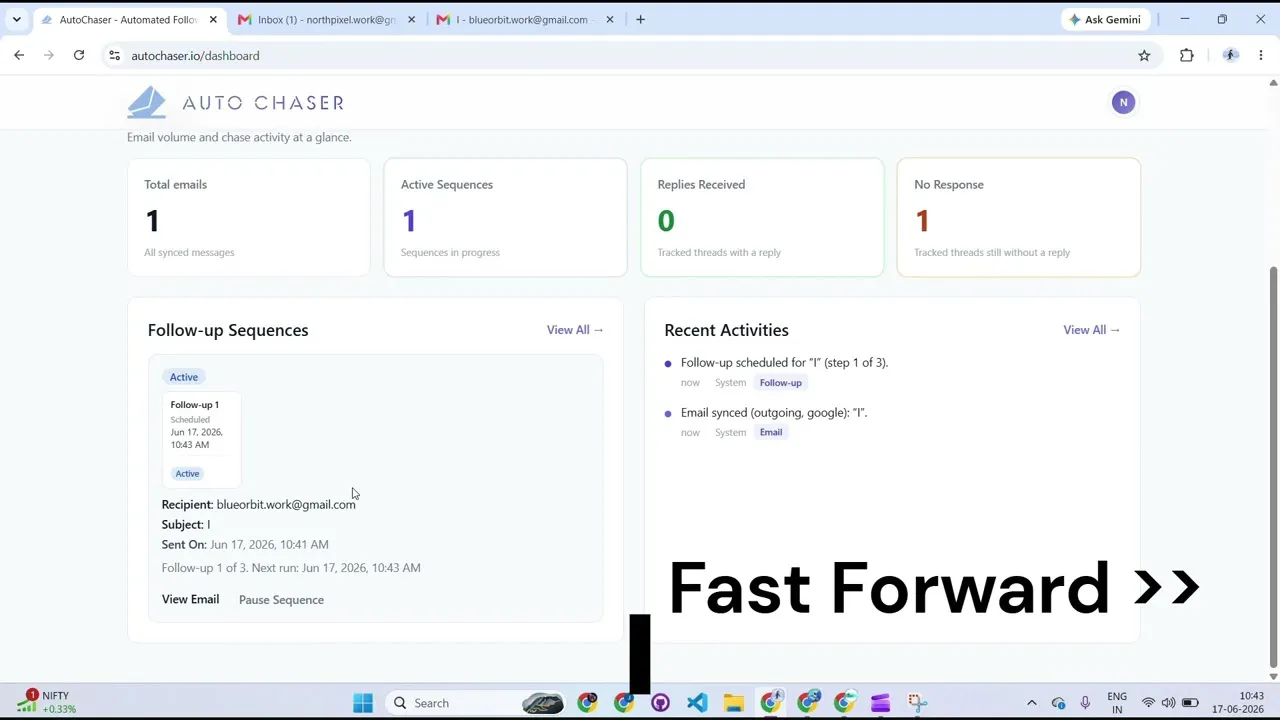This screenshot has width=1280, height=720.
Task: Switch to the blueorbit.work Gmail tab
Action: tap(525, 19)
